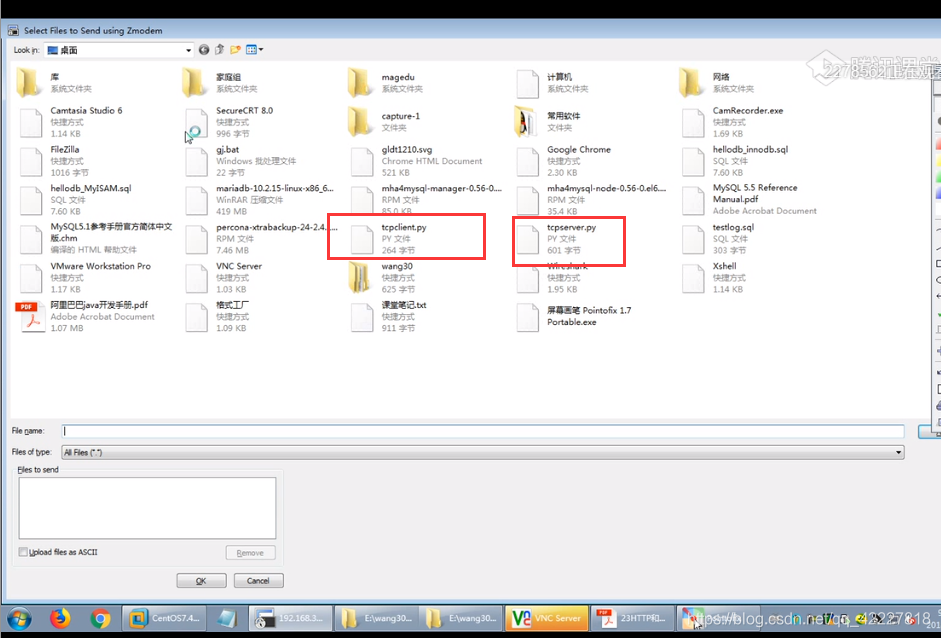The height and width of the screenshot is (638, 941).
Task: Switch to the CentOS7.4 VMware taskbar window
Action: (163, 618)
